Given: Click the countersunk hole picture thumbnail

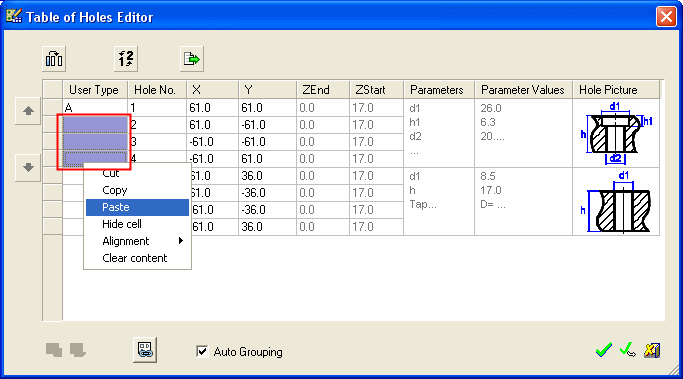Looking at the screenshot, I should (x=616, y=133).
